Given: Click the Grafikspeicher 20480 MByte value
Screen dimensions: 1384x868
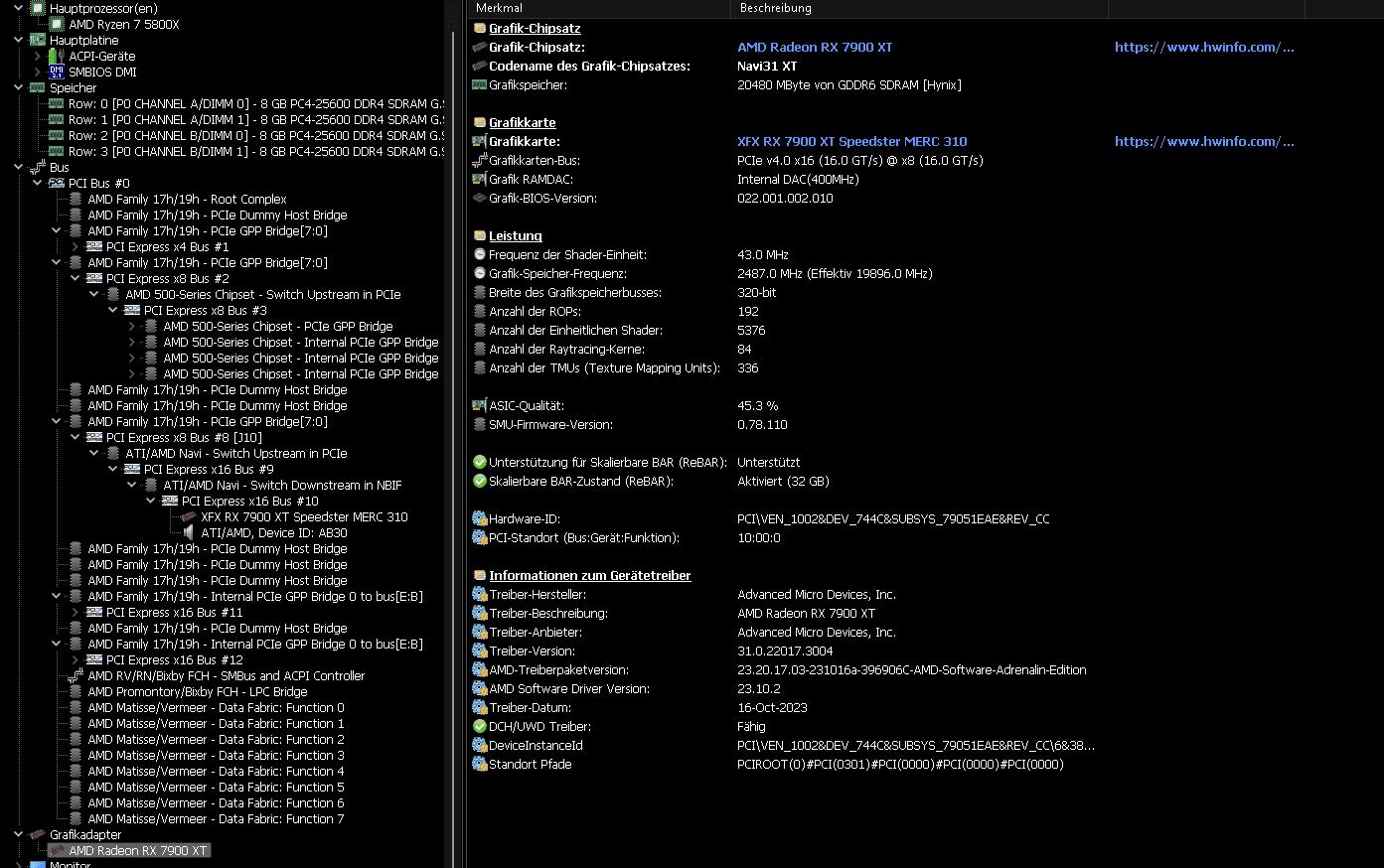Looking at the screenshot, I should point(849,84).
